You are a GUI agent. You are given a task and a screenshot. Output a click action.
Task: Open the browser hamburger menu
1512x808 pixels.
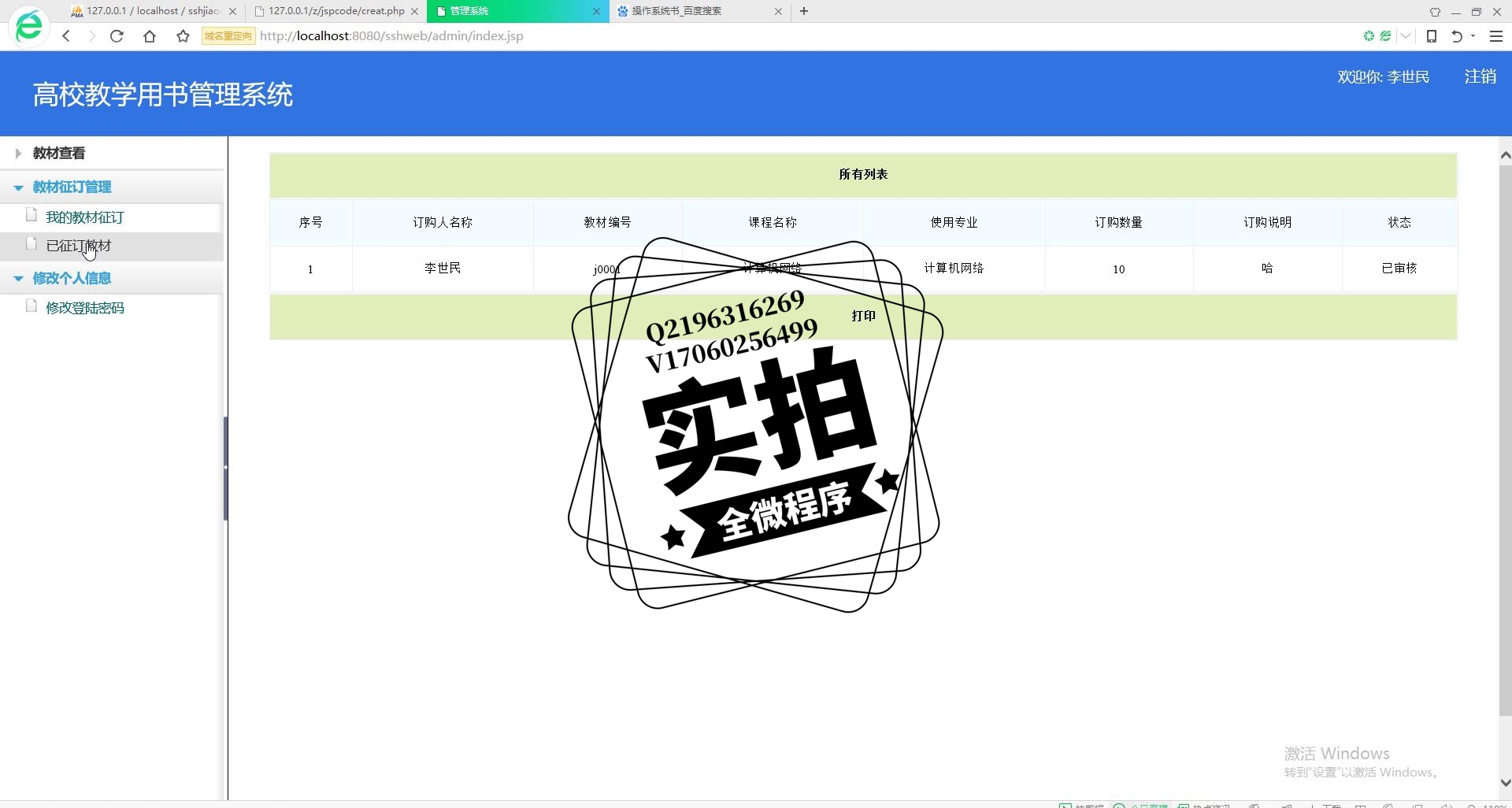(1496, 36)
